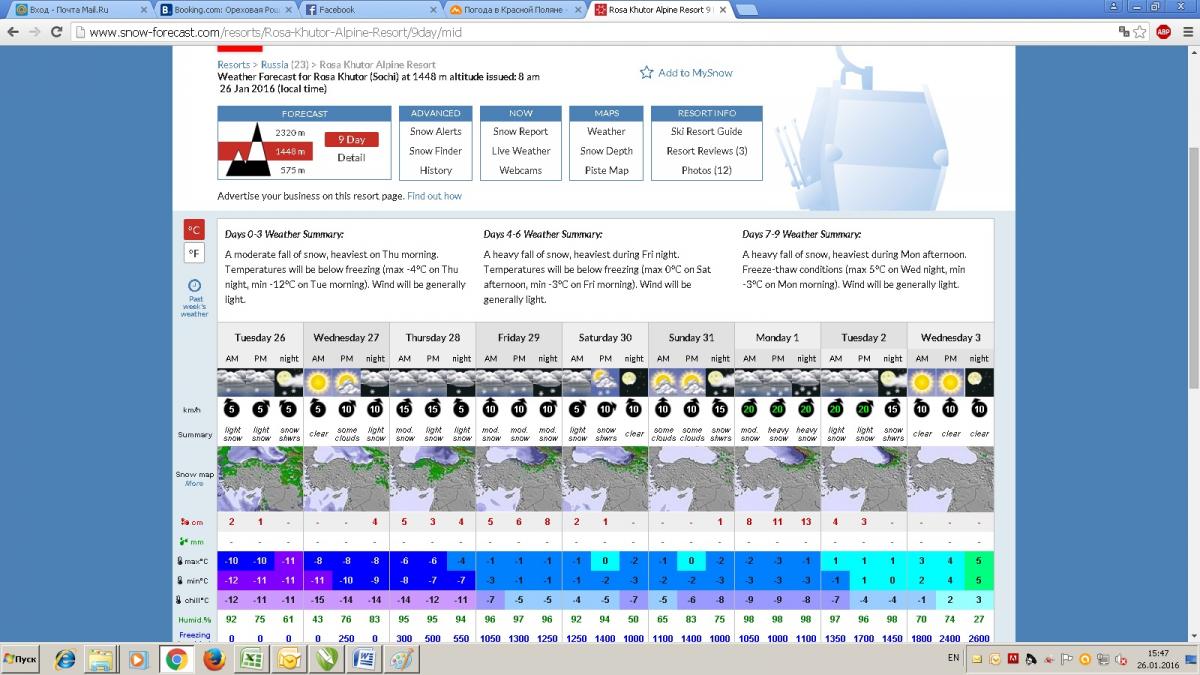Click the browser Forward arrow
1200x675 pixels.
[x=36, y=32]
